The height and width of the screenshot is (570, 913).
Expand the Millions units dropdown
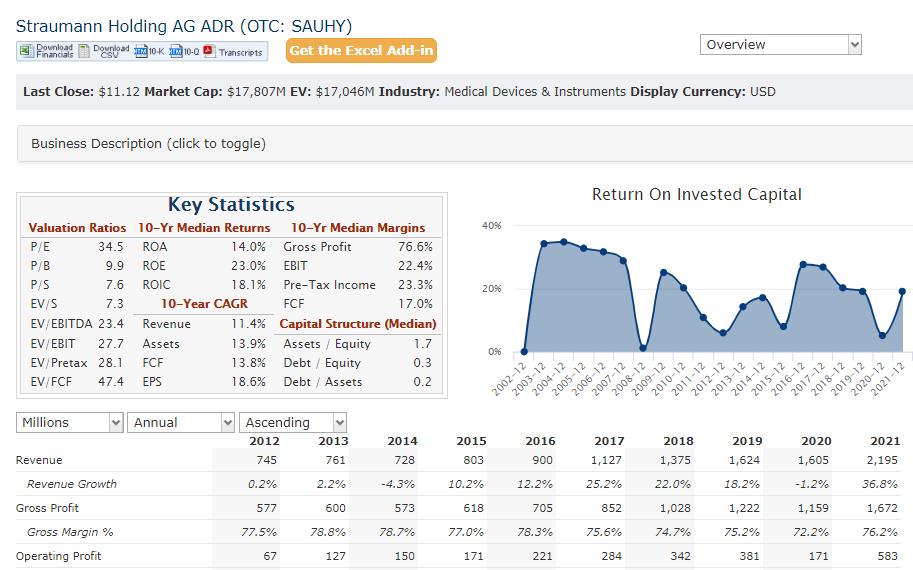click(70, 423)
